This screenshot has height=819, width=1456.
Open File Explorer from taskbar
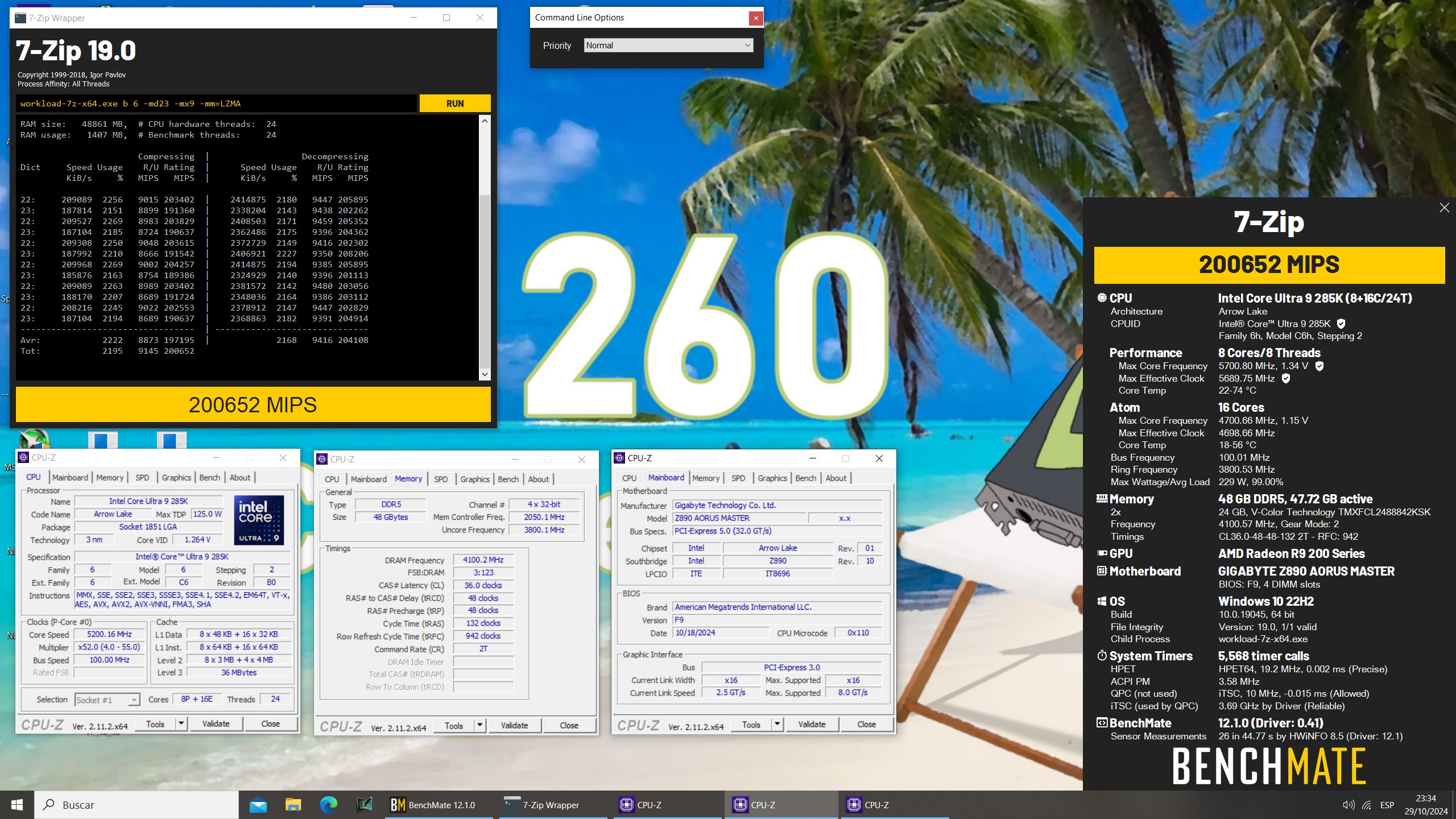click(x=293, y=805)
